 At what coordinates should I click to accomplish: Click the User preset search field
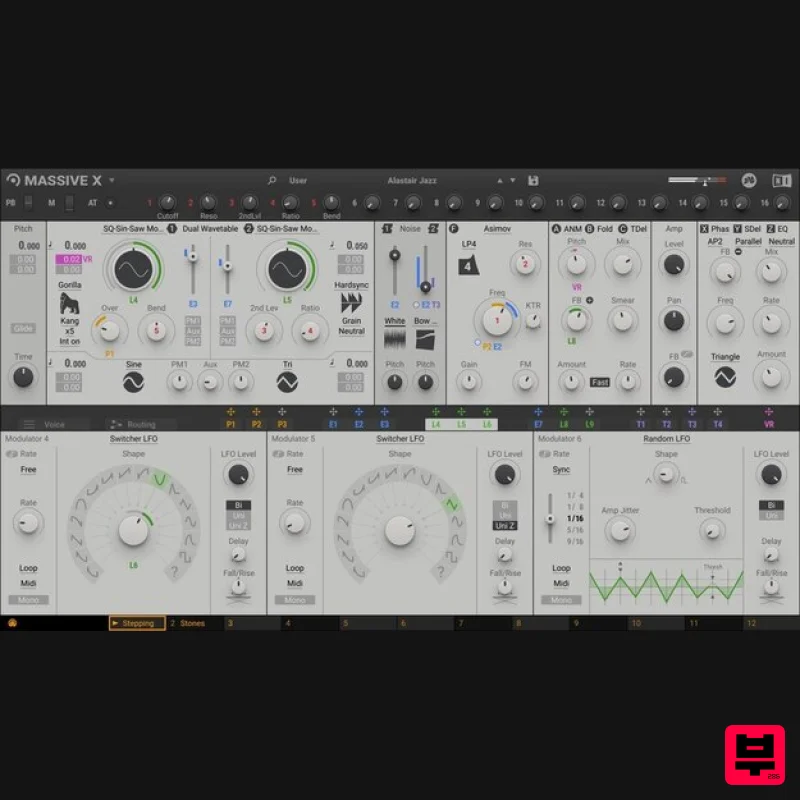(298, 181)
